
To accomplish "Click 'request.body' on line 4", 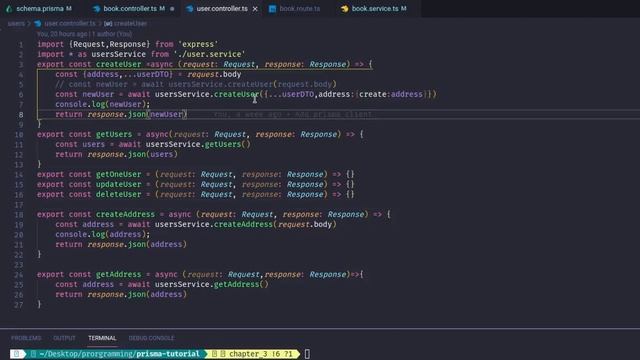I will (214, 74).
